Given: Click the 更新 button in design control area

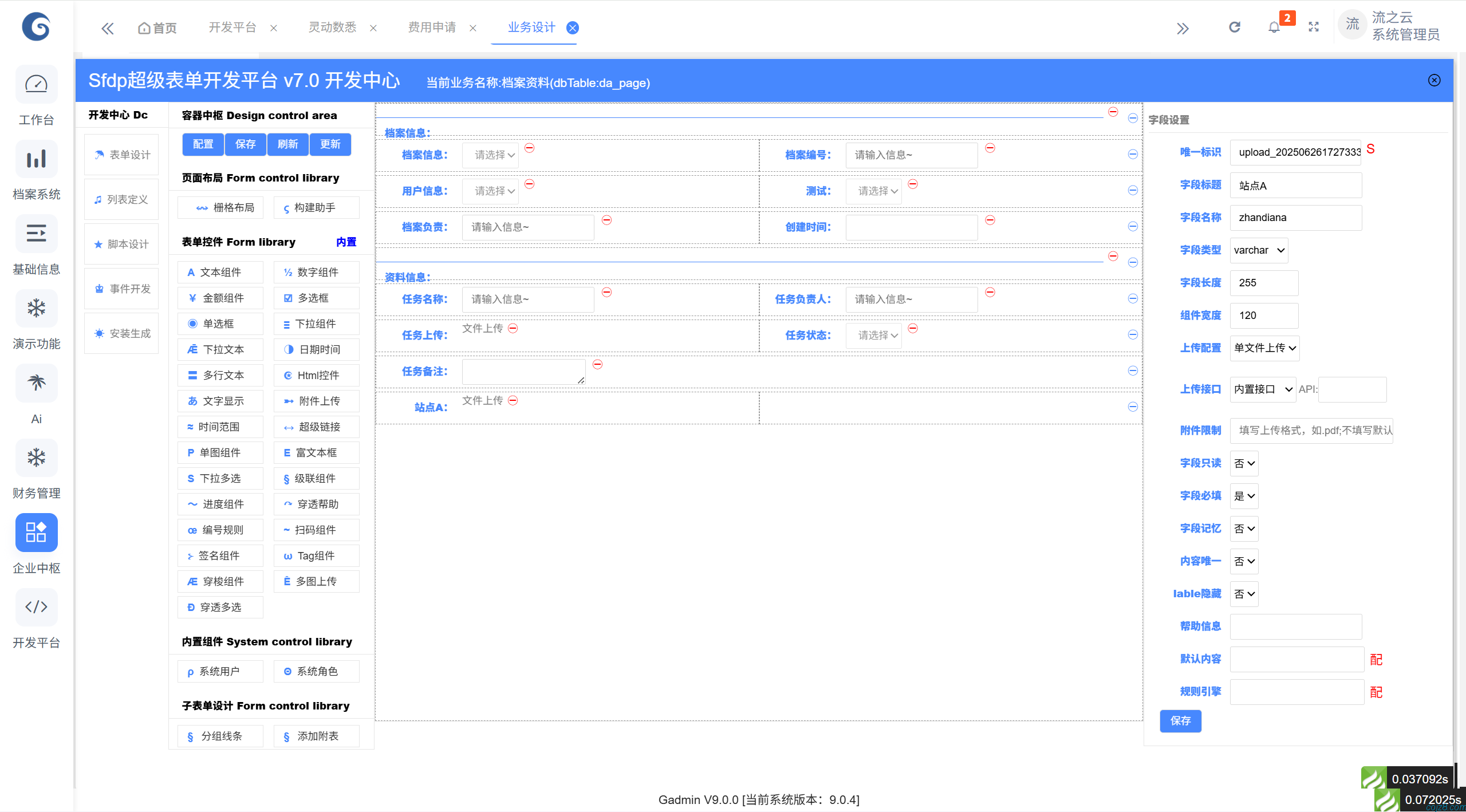Looking at the screenshot, I should tap(330, 144).
